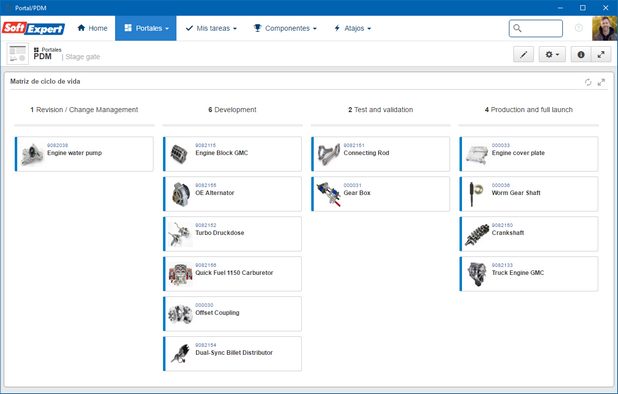Image resolution: width=618 pixels, height=394 pixels.
Task: Click the Engine water pump thumbnail
Action: [32, 154]
